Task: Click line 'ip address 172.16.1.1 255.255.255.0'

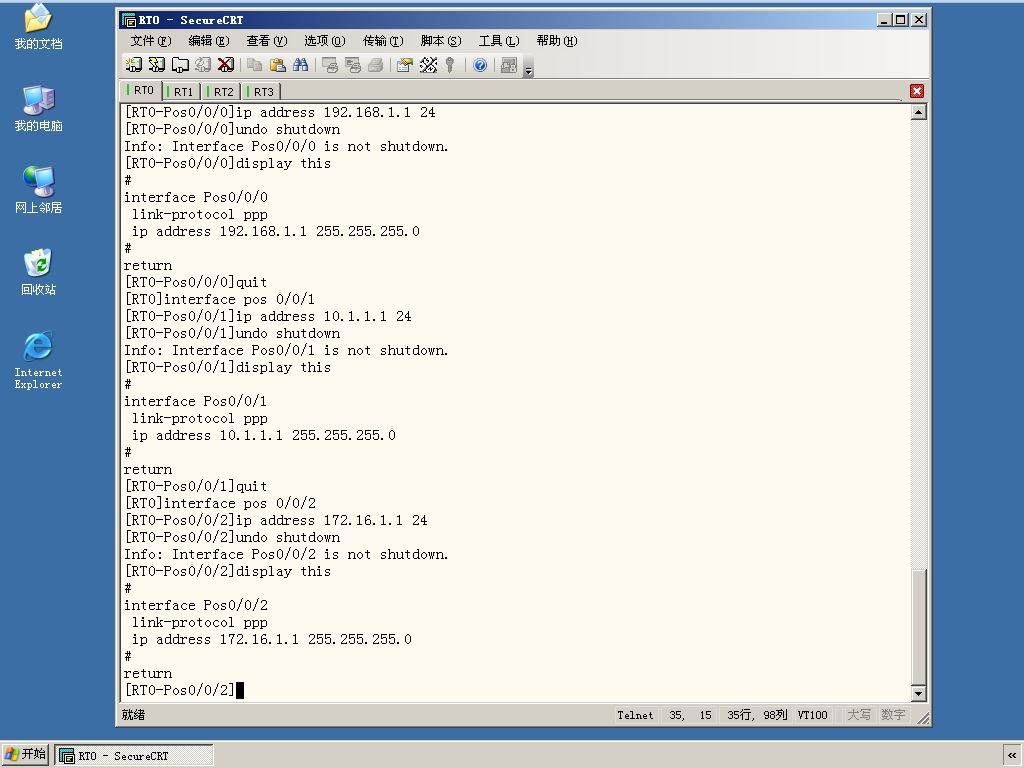Action: point(272,639)
